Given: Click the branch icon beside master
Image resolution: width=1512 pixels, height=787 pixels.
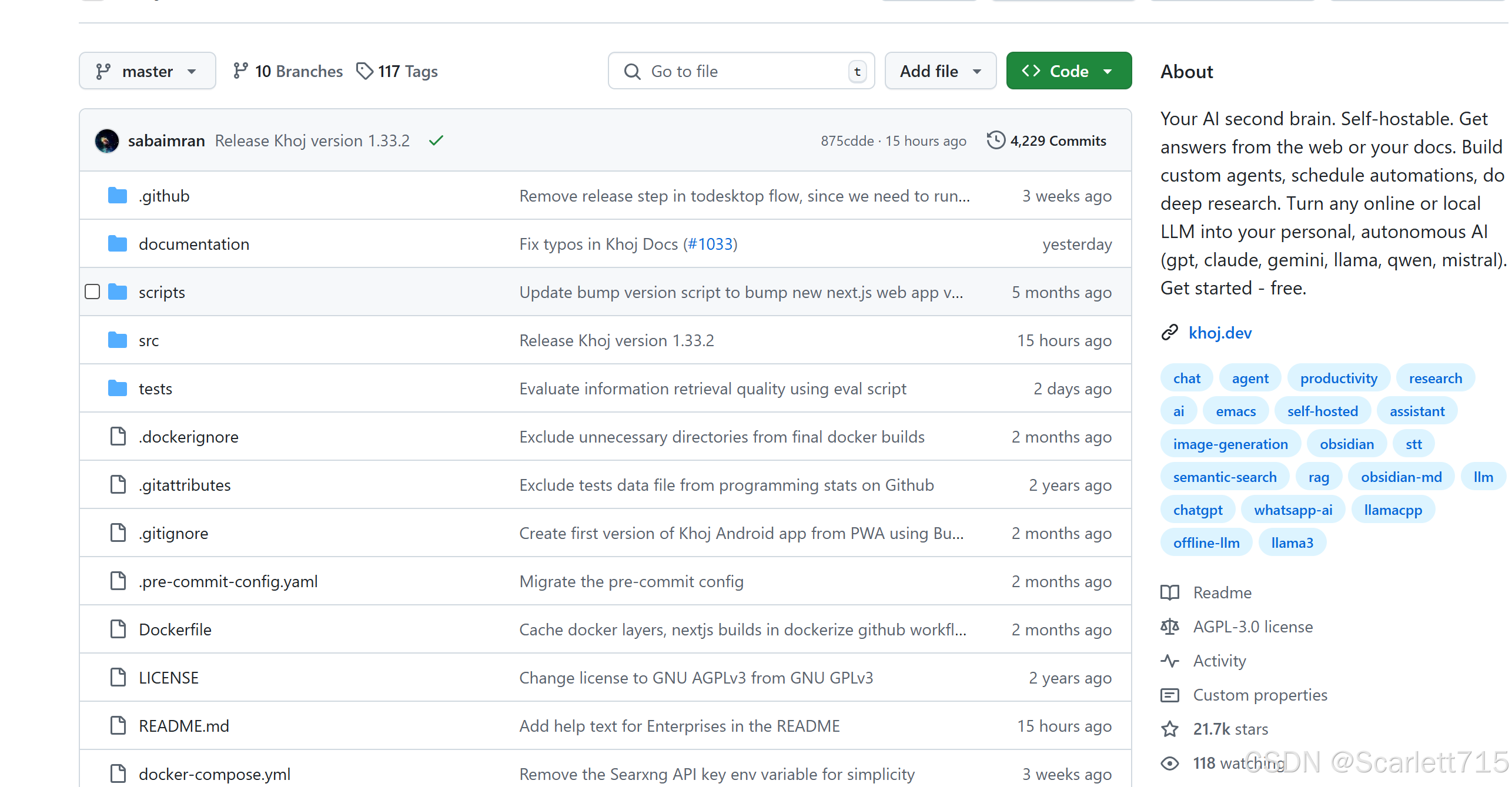Looking at the screenshot, I should (104, 71).
